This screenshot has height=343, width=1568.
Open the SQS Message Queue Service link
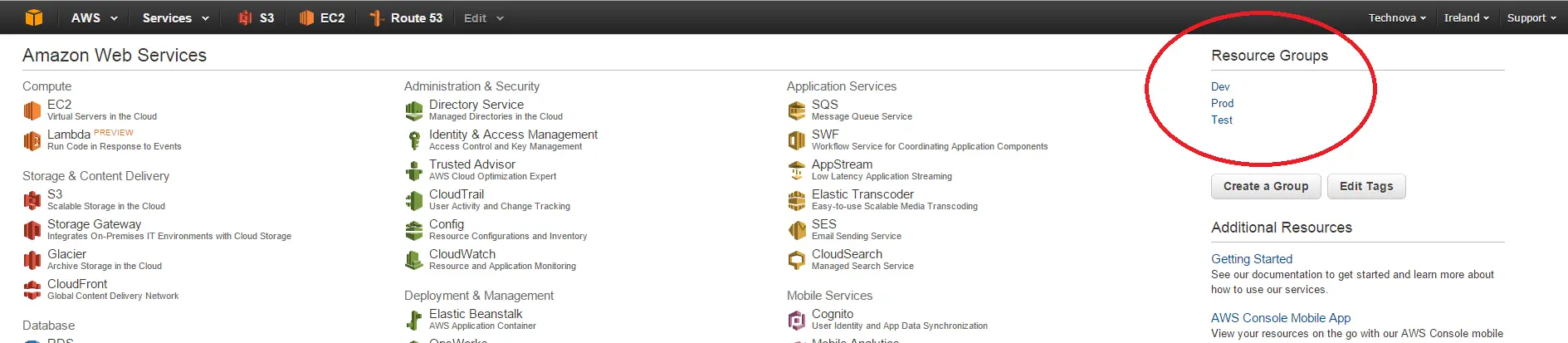click(x=825, y=104)
